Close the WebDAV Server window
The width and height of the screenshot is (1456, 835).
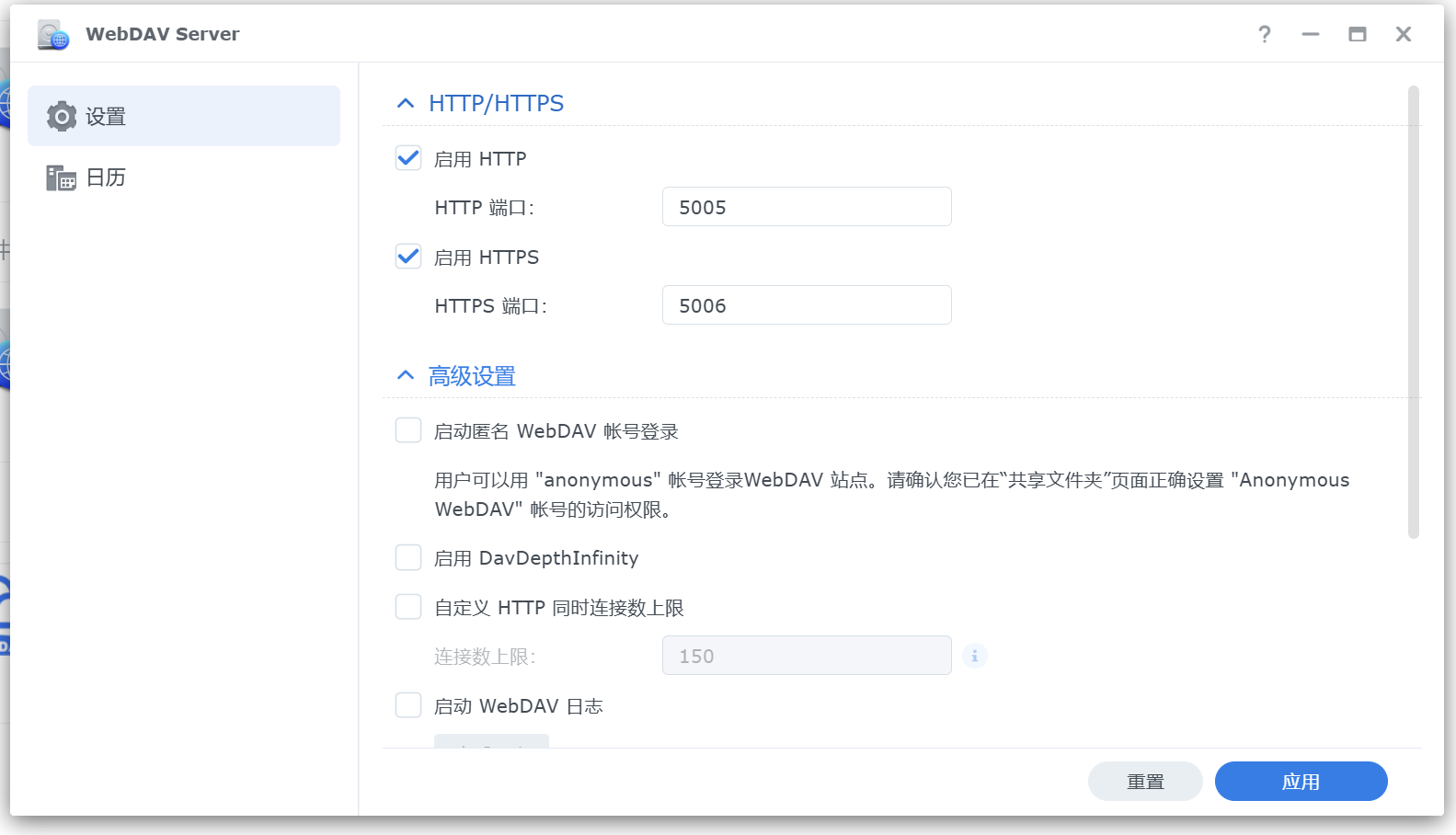tap(1403, 35)
